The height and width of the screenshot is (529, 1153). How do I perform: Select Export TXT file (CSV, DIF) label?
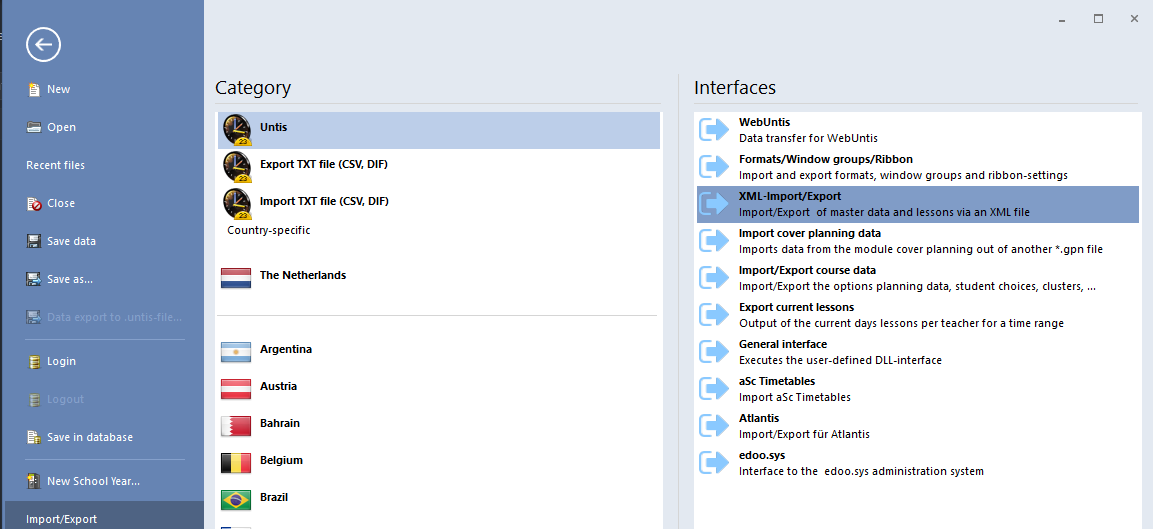pos(324,164)
